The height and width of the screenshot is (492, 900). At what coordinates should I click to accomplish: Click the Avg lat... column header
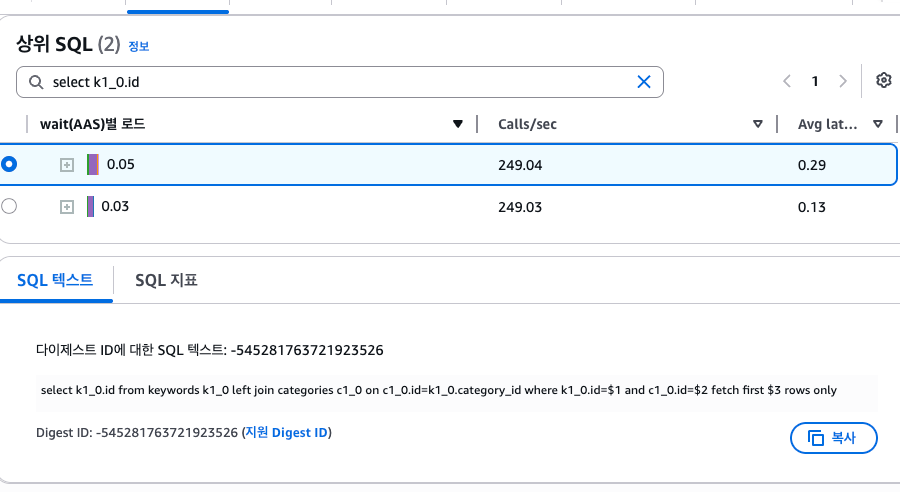(827, 124)
